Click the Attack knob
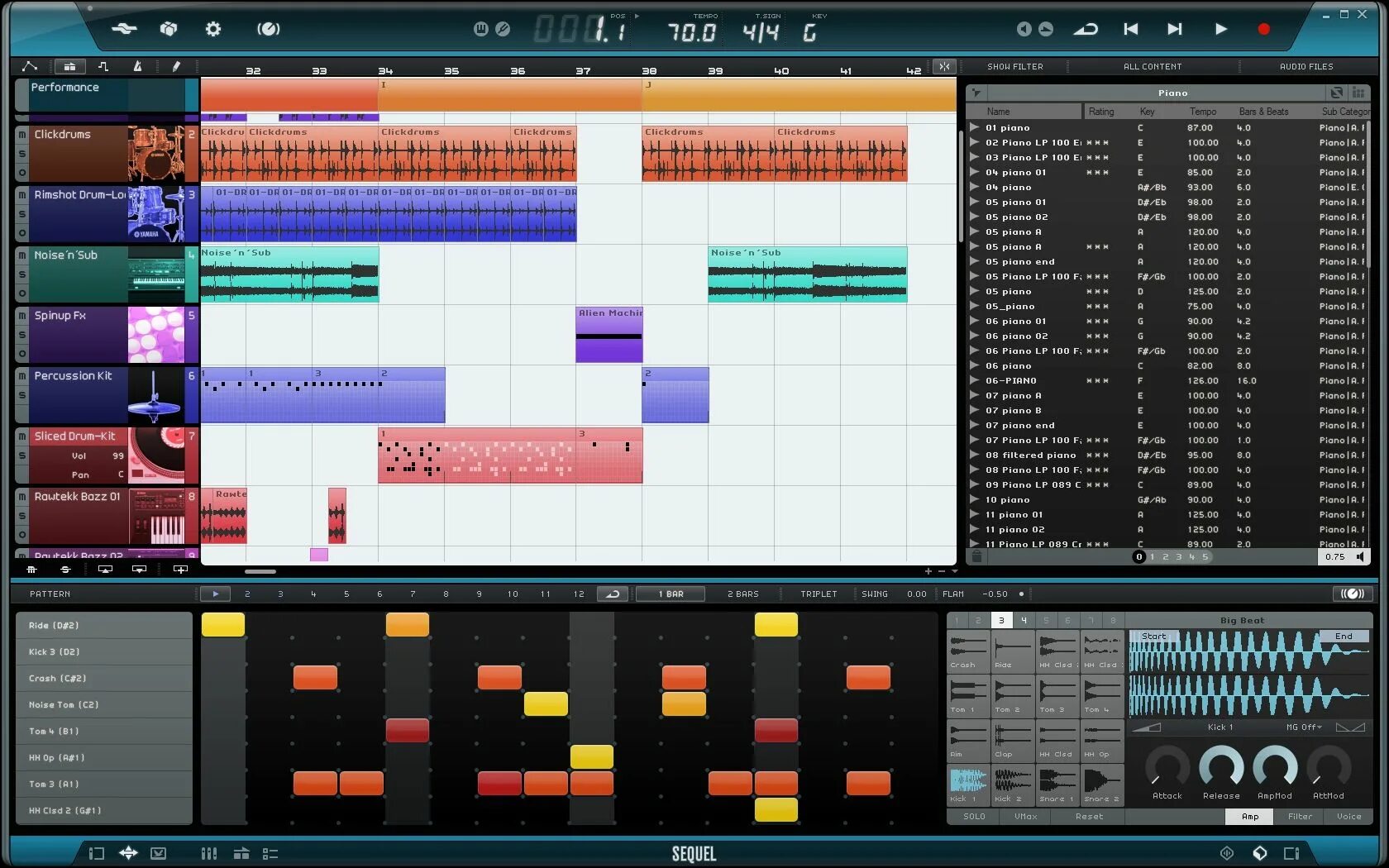 point(1167,766)
